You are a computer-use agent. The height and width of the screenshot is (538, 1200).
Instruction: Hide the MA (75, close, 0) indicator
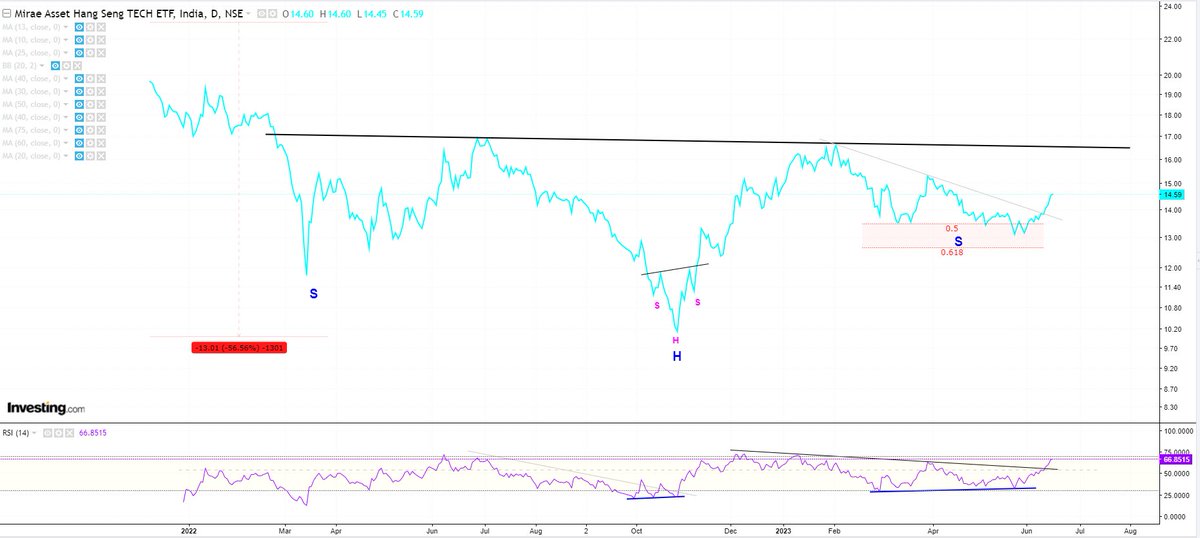(79, 130)
